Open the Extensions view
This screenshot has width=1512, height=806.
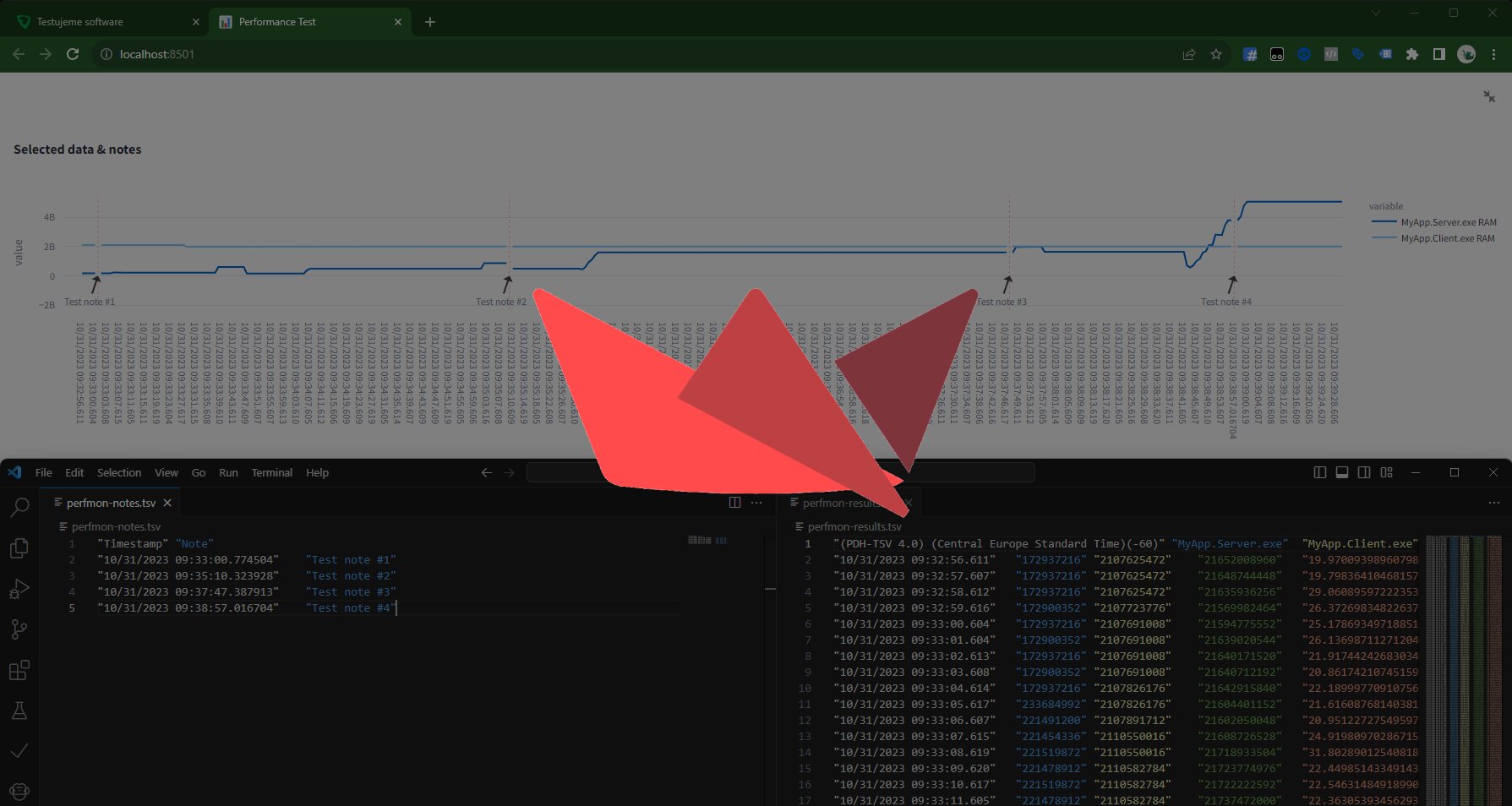point(19,670)
